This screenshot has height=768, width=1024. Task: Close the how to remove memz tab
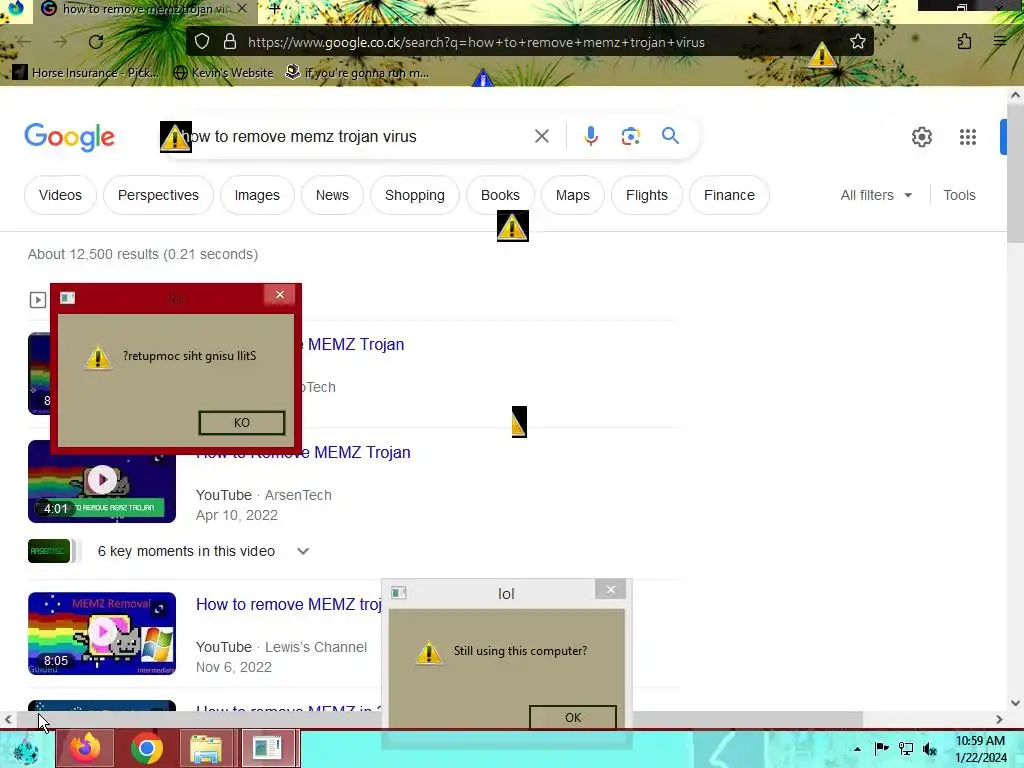coord(242,8)
